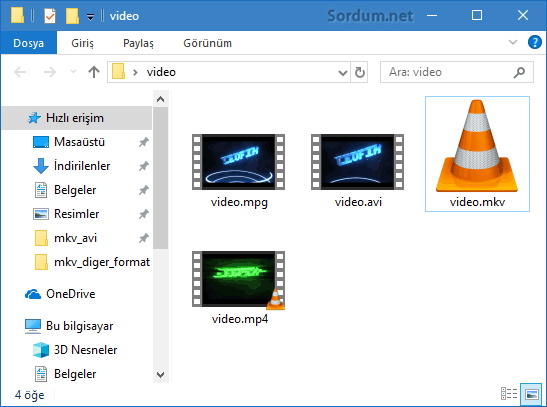
Task: Refresh the video folder
Action: 359,72
